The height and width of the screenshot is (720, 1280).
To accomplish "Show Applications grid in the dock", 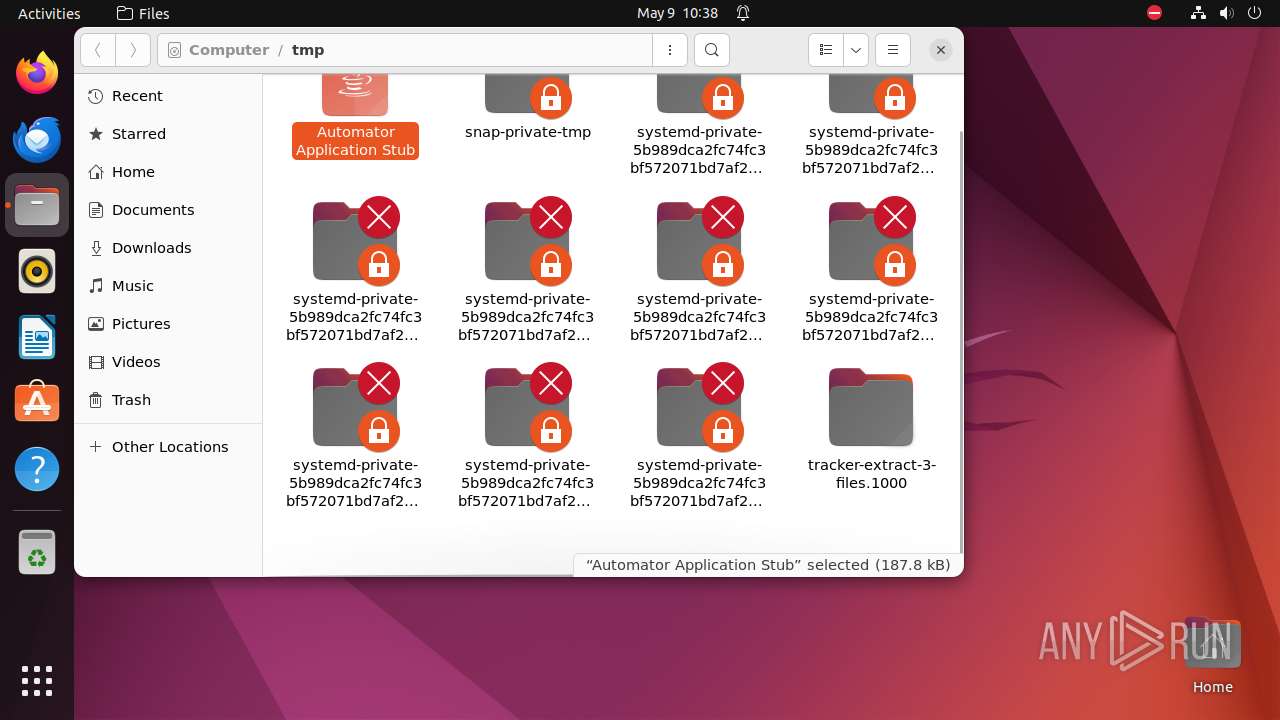I will (x=37, y=681).
